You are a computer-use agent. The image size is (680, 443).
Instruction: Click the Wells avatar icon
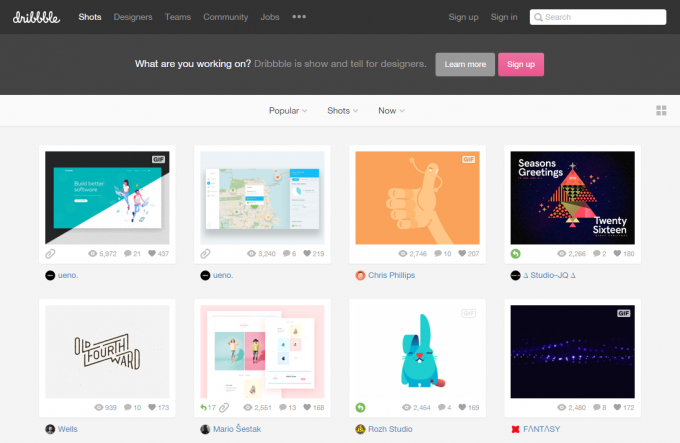[x=50, y=429]
